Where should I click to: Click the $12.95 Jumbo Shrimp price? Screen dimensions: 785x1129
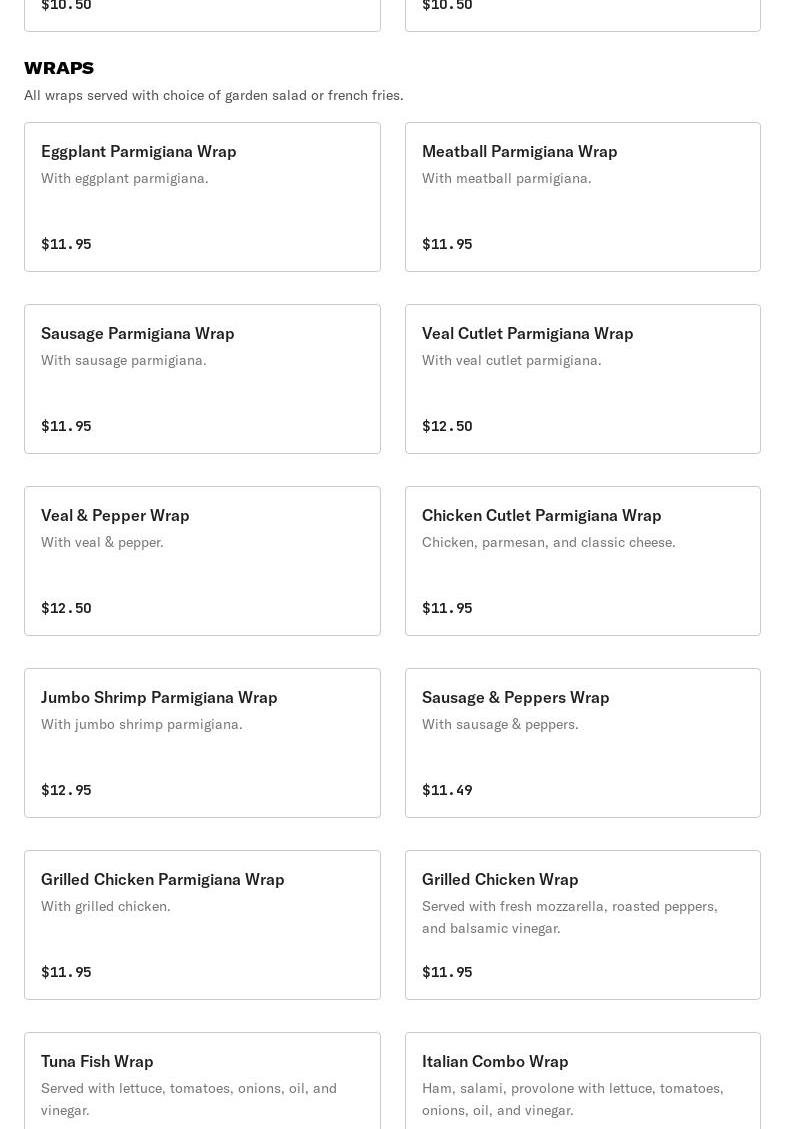[x=66, y=790]
